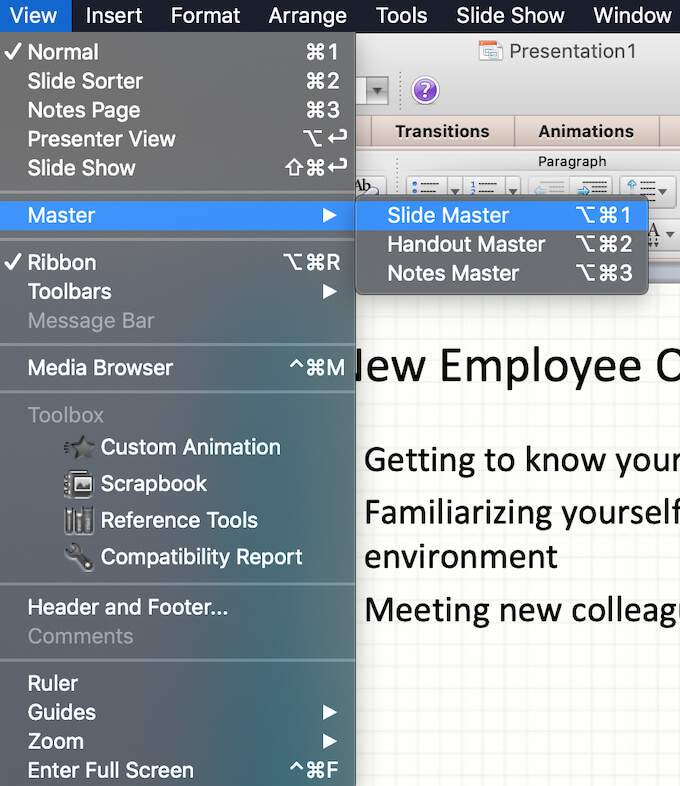
Task: Apply numbered list formatting icon
Action: coord(483,188)
